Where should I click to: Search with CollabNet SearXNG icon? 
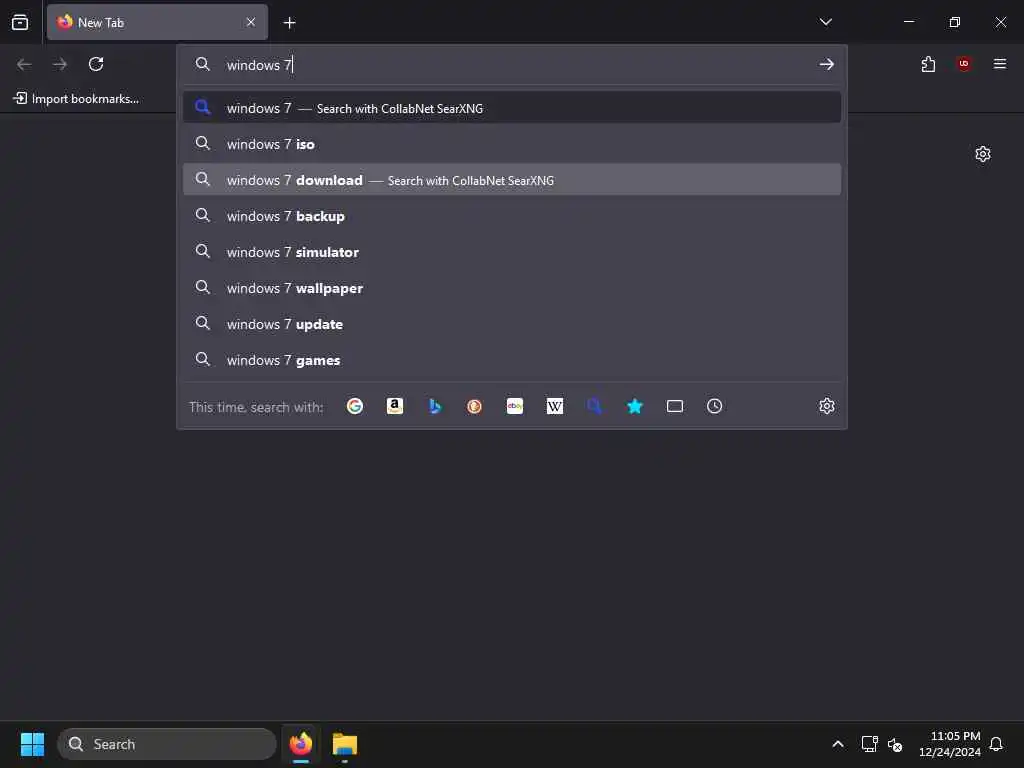pos(594,406)
